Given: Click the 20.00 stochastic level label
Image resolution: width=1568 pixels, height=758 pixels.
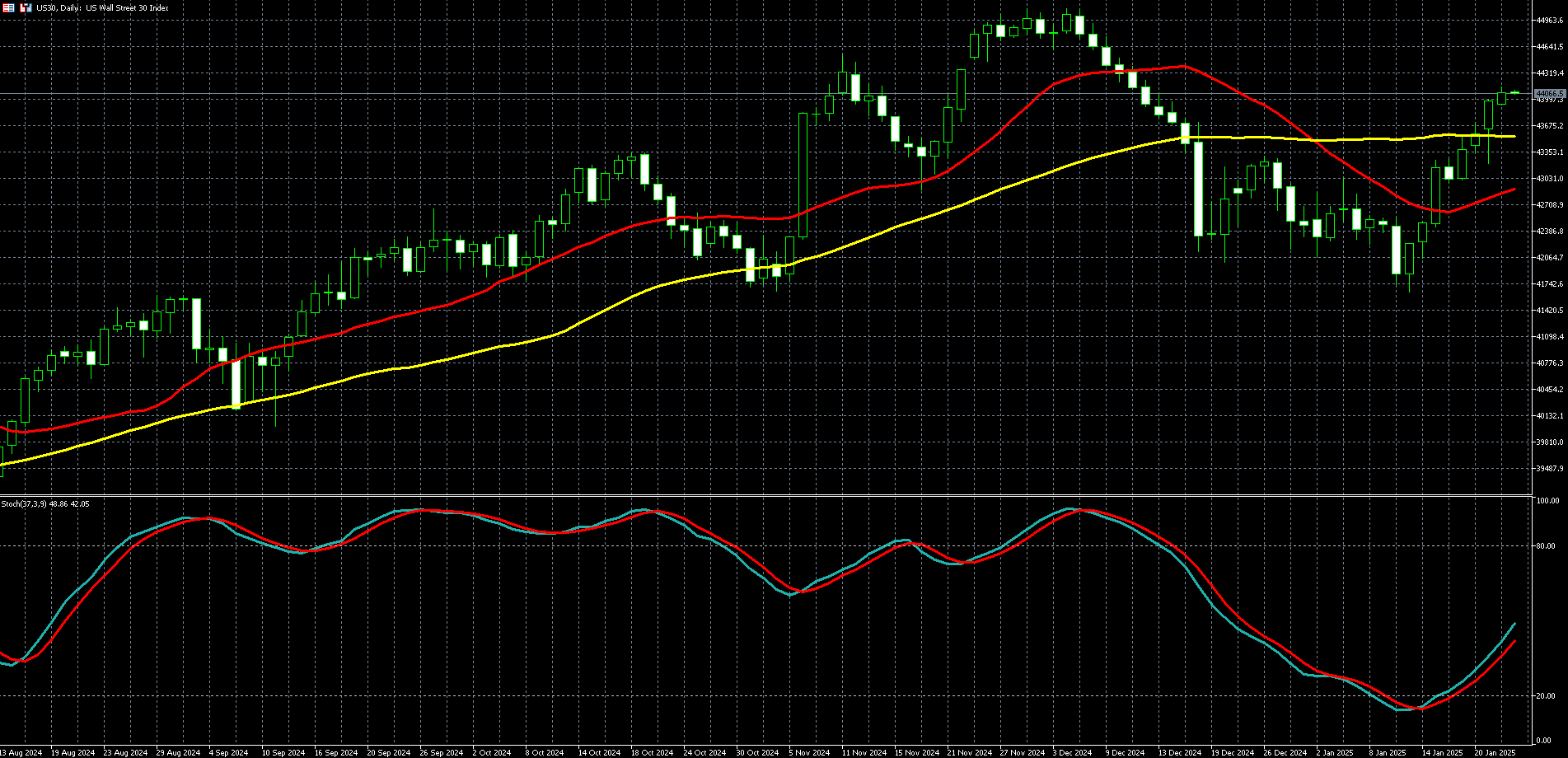Looking at the screenshot, I should click(1546, 696).
